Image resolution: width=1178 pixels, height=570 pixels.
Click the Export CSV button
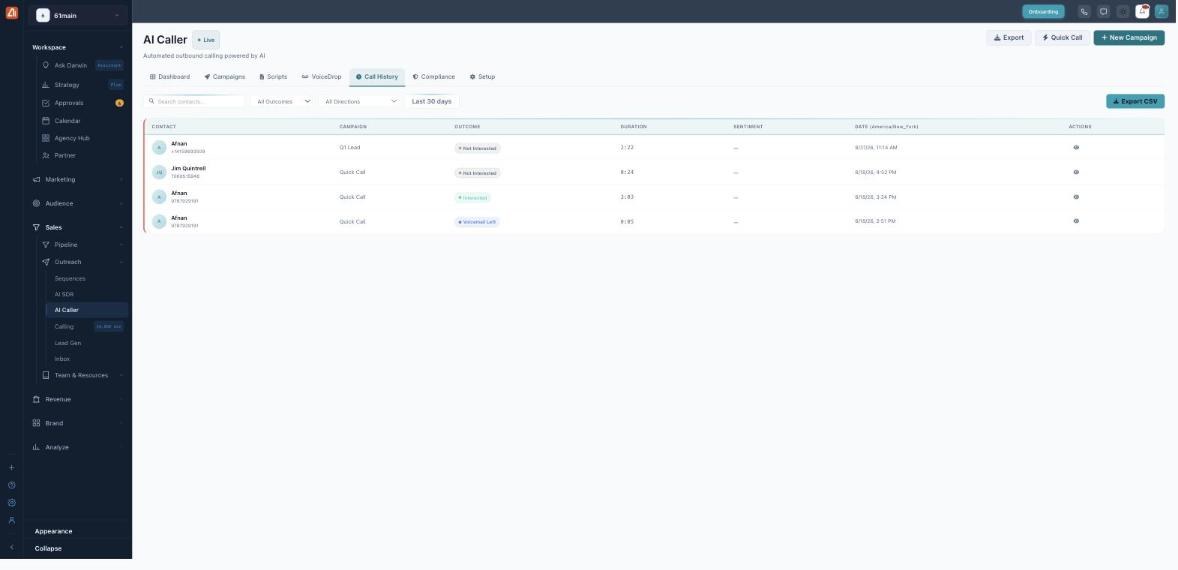[x=1135, y=101]
